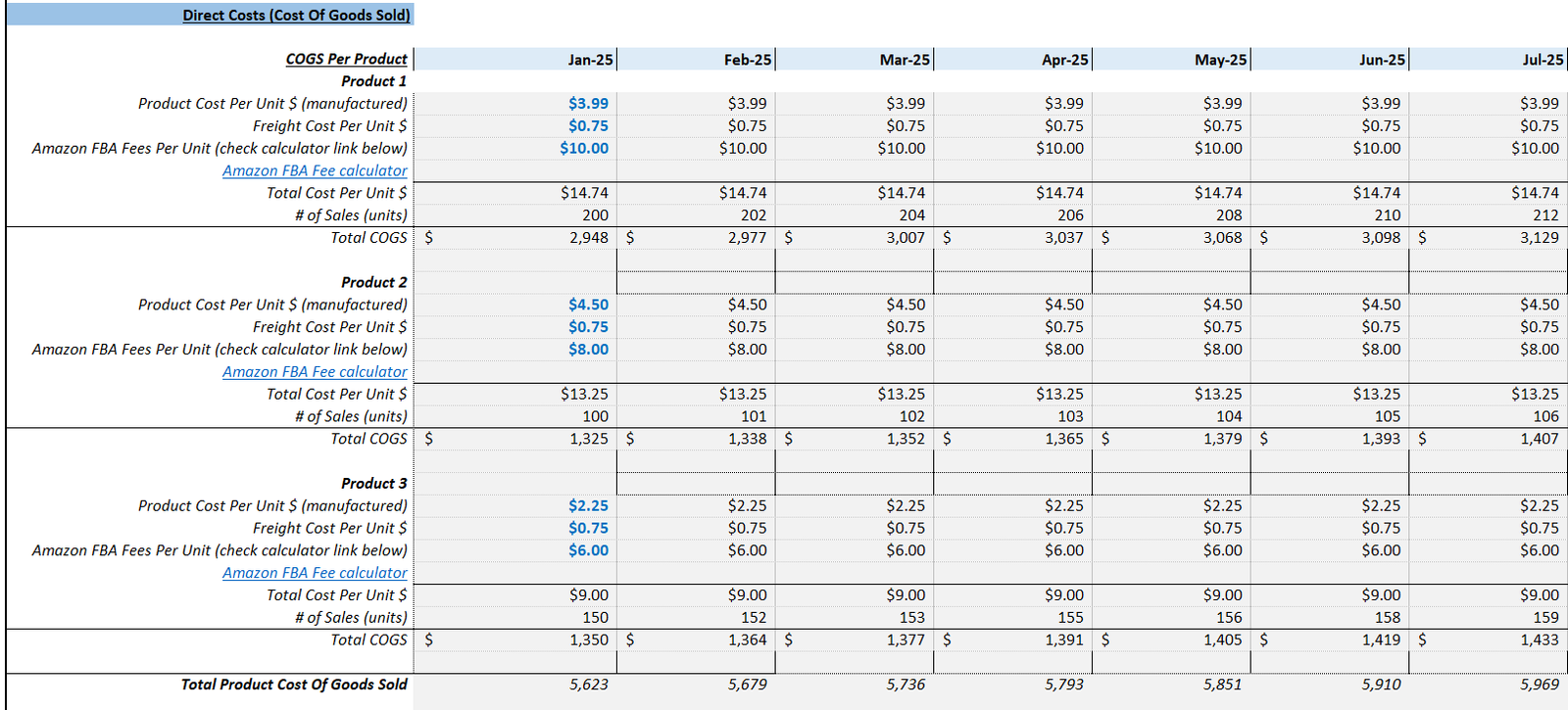The height and width of the screenshot is (710, 1568).
Task: Select the Direct Costs (Cost Of Goods Sold) title
Action: (x=296, y=16)
